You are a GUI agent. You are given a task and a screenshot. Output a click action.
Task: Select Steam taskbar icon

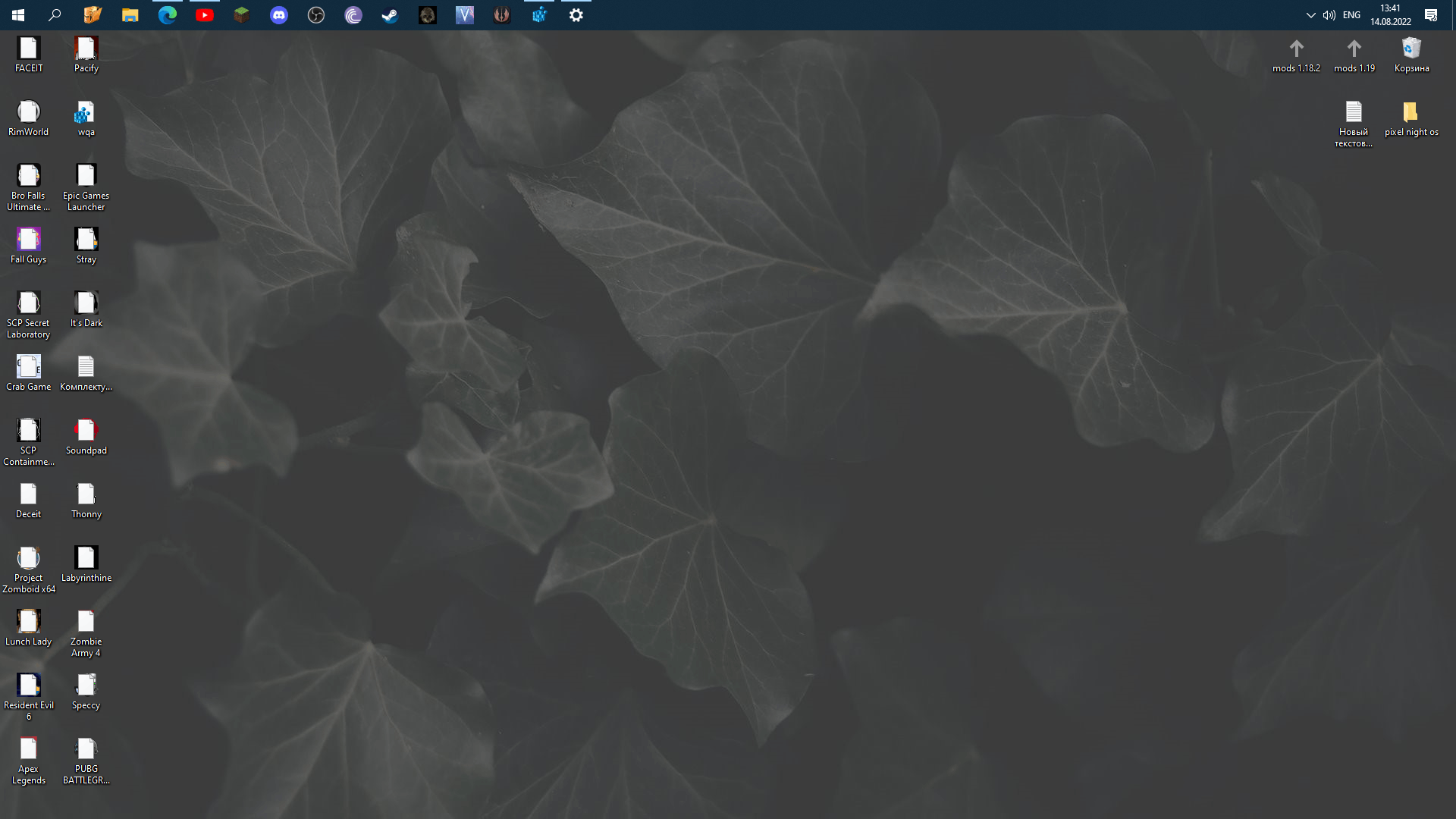(390, 15)
